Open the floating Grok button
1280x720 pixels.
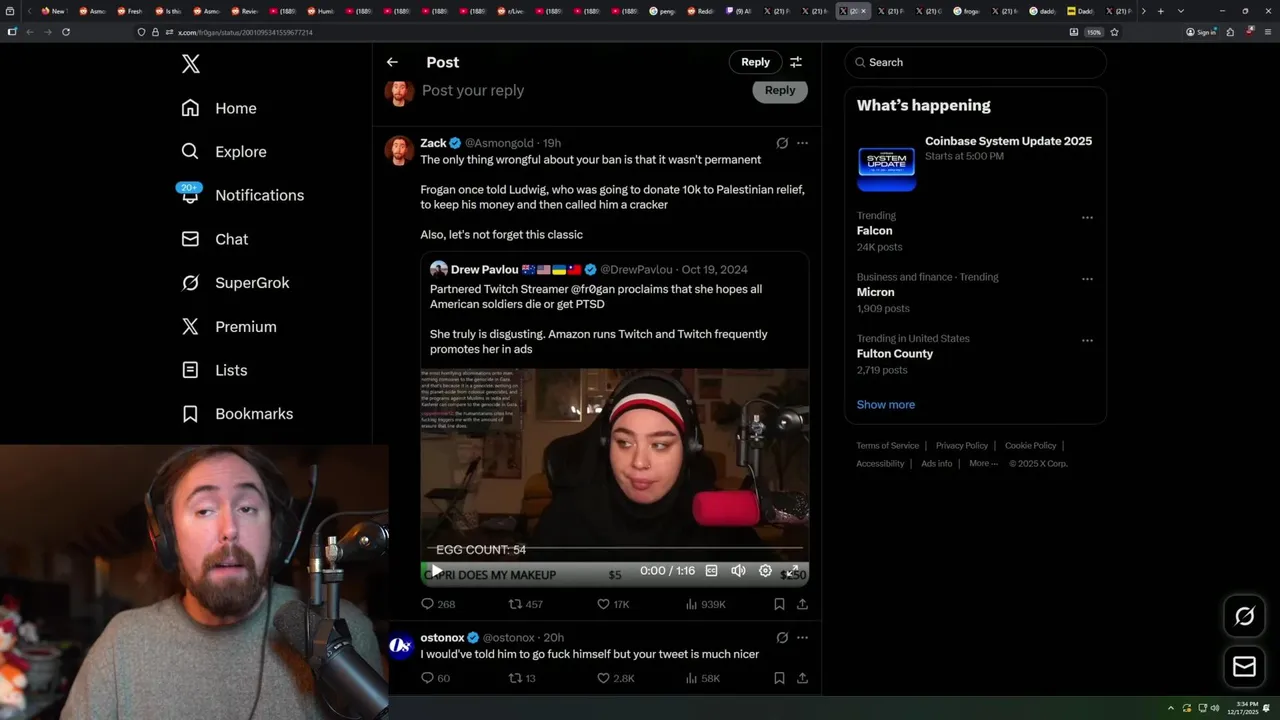click(1244, 616)
